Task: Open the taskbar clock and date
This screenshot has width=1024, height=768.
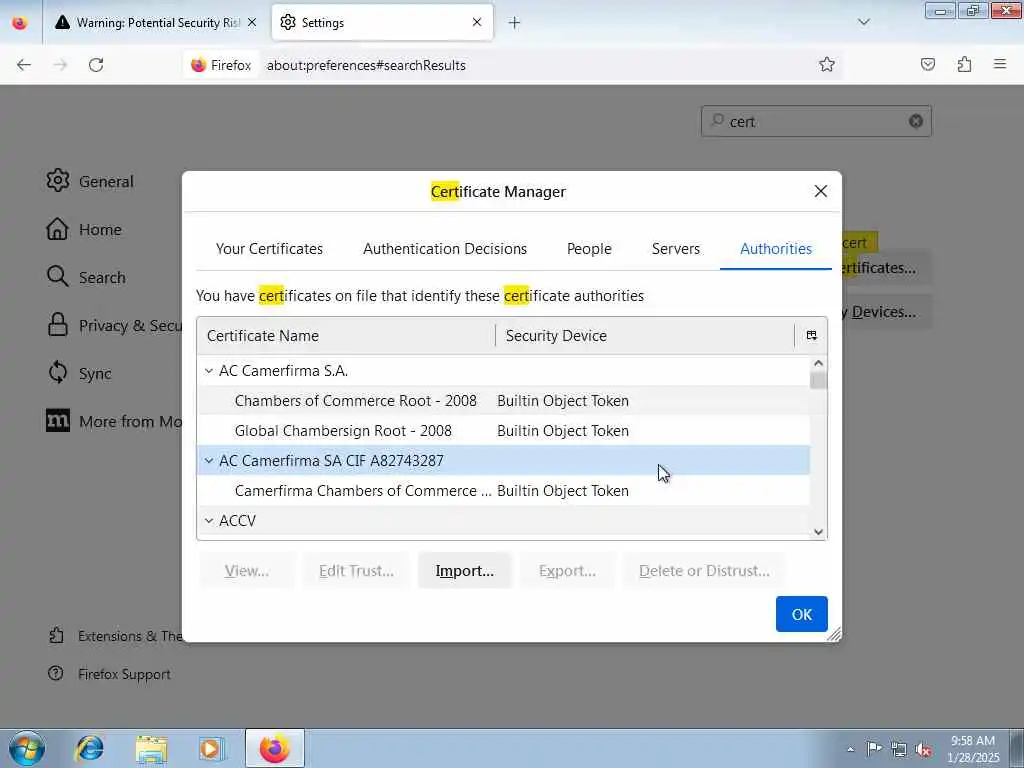Action: pyautogui.click(x=973, y=749)
